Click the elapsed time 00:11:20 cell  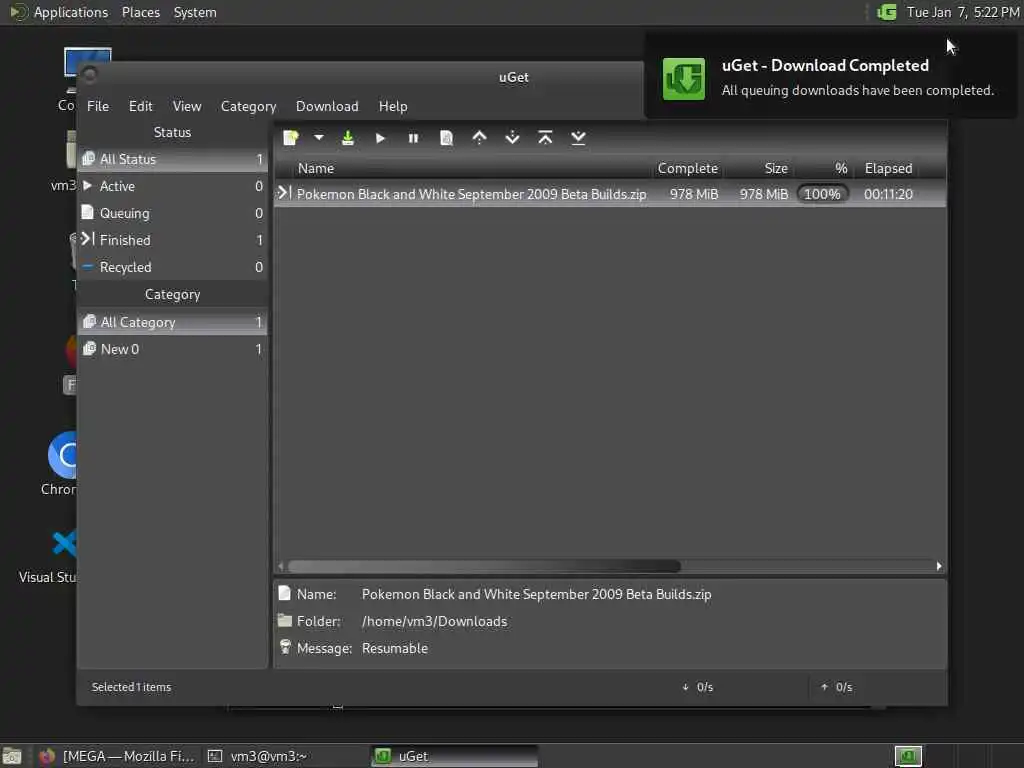coord(888,194)
